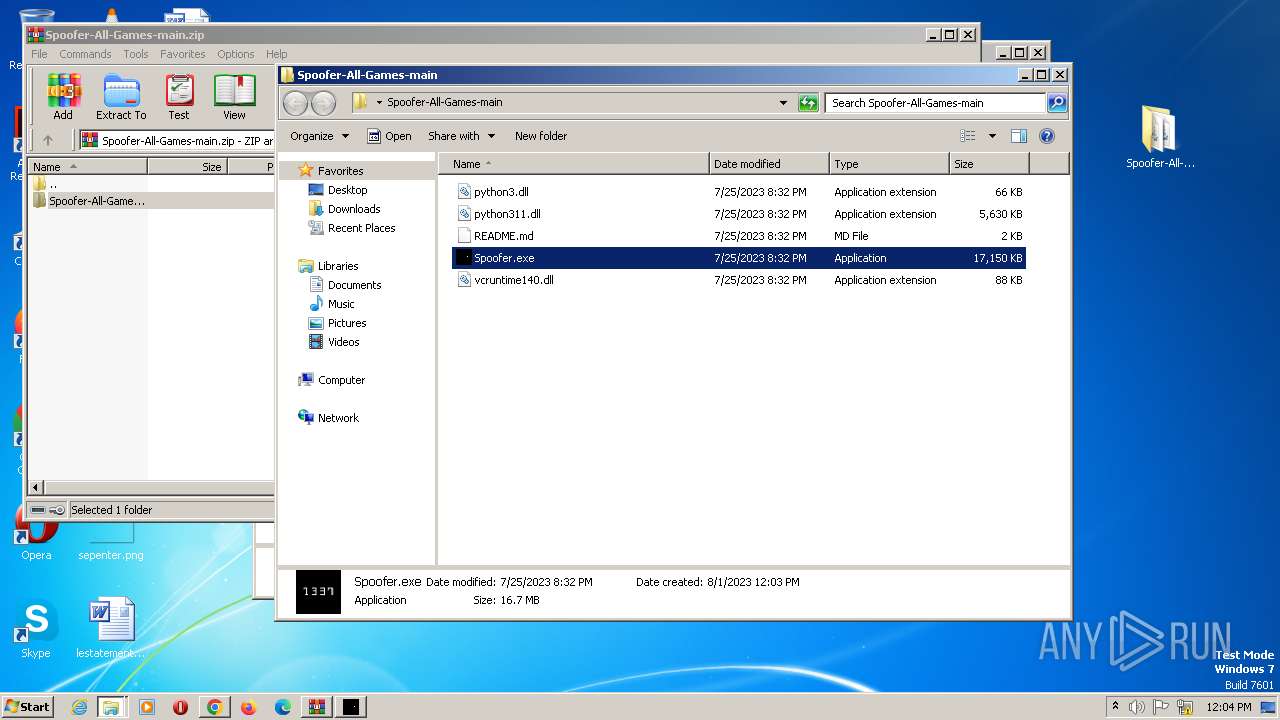The width and height of the screenshot is (1280, 720).
Task: Click the black application taskbar button
Action: pyautogui.click(x=351, y=707)
